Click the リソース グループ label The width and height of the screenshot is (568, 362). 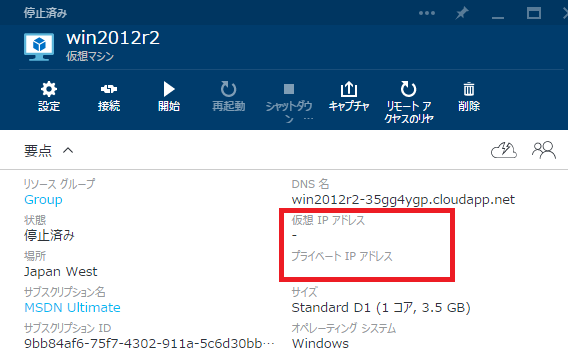(x=59, y=184)
